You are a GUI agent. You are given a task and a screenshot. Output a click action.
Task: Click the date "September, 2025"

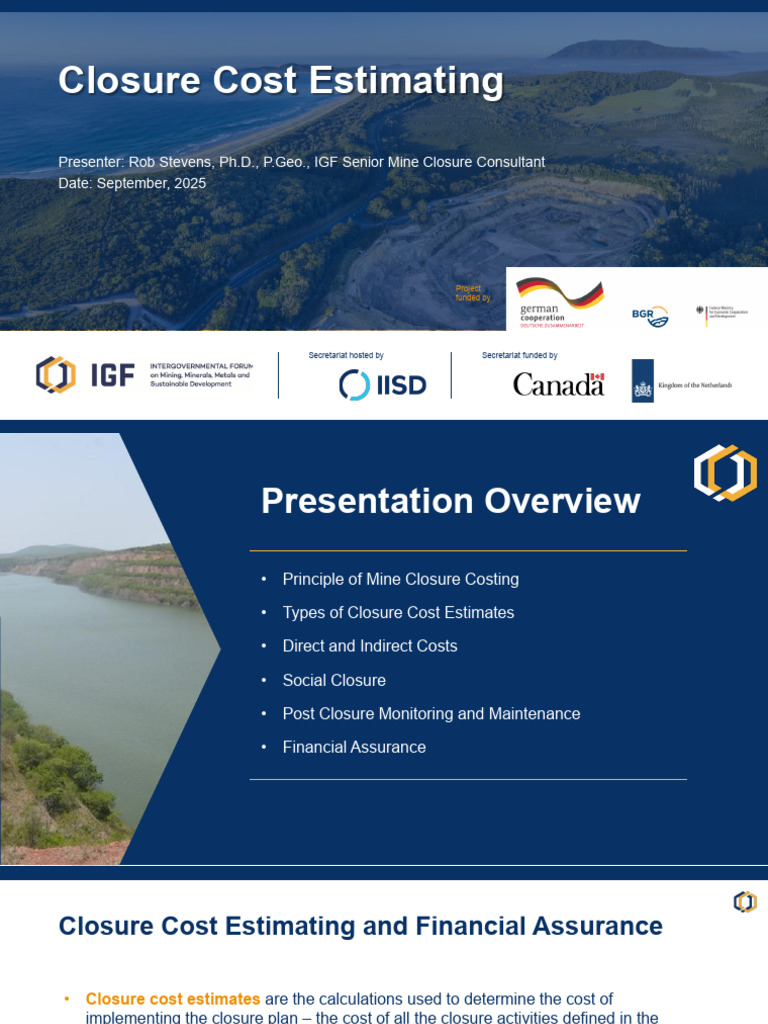(152, 184)
